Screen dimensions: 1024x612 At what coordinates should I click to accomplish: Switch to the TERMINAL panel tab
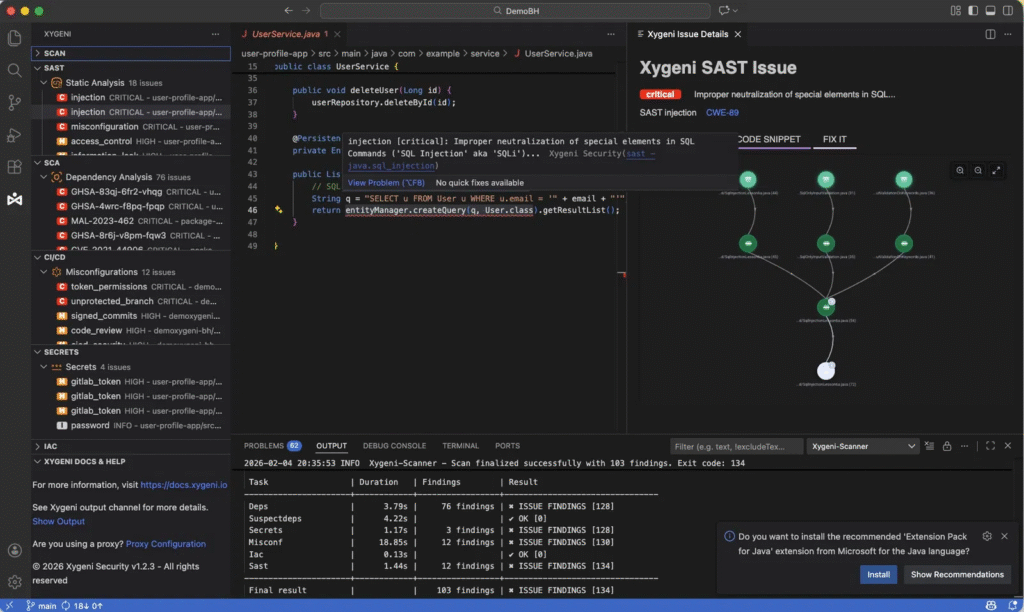(460, 445)
